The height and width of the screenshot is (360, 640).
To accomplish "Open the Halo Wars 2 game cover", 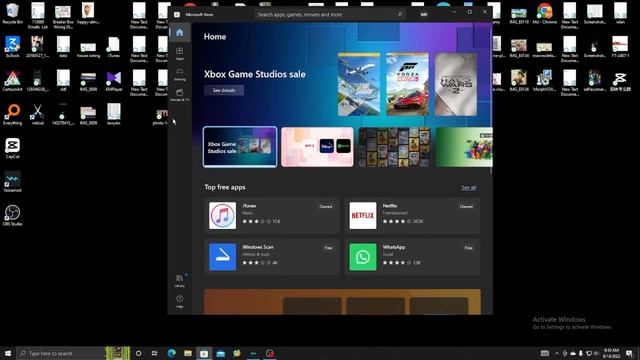I will click(456, 84).
